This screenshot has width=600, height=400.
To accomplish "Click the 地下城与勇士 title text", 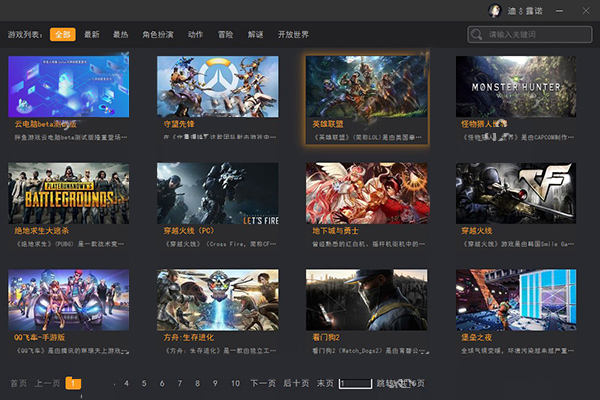I will [336, 231].
